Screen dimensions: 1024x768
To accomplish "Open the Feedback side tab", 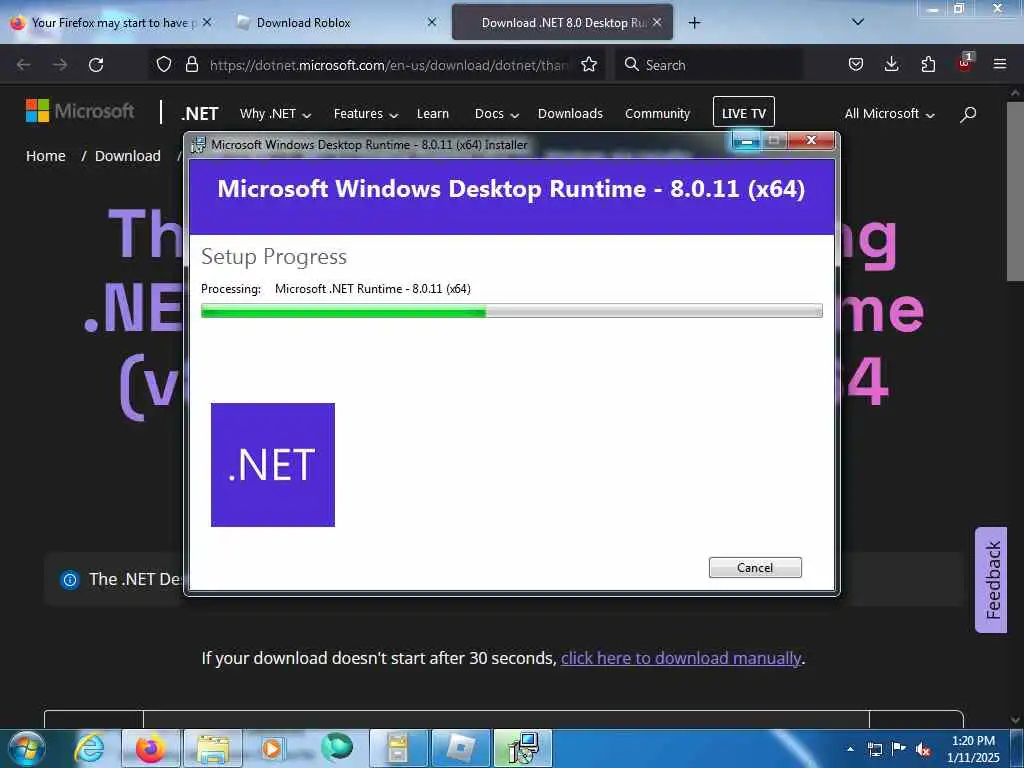I will (991, 581).
